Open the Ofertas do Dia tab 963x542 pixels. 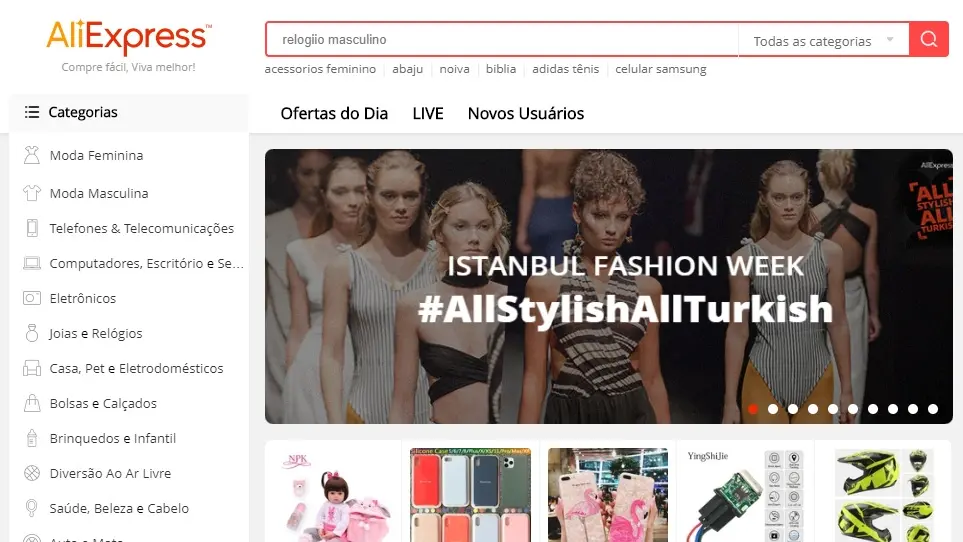point(334,114)
